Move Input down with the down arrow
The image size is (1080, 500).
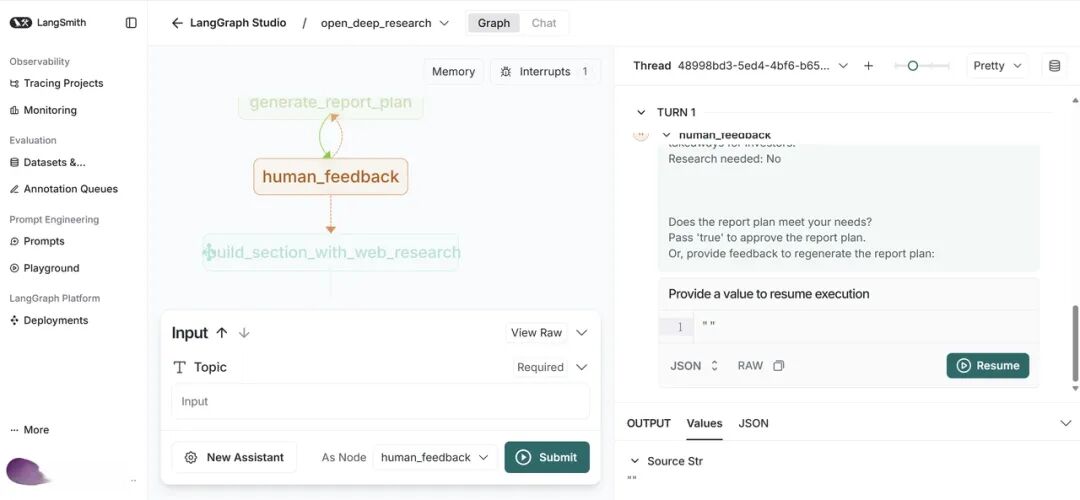244,333
